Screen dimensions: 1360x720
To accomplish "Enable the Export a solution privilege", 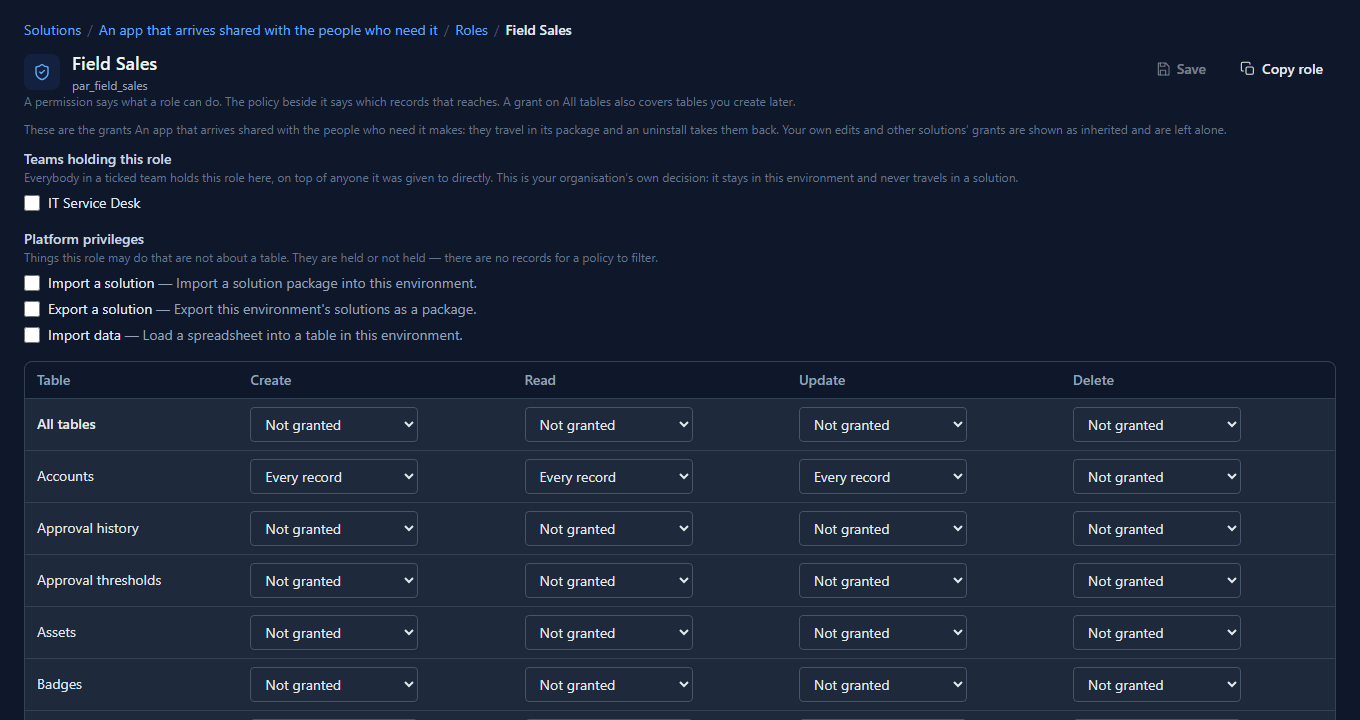I will point(32,309).
